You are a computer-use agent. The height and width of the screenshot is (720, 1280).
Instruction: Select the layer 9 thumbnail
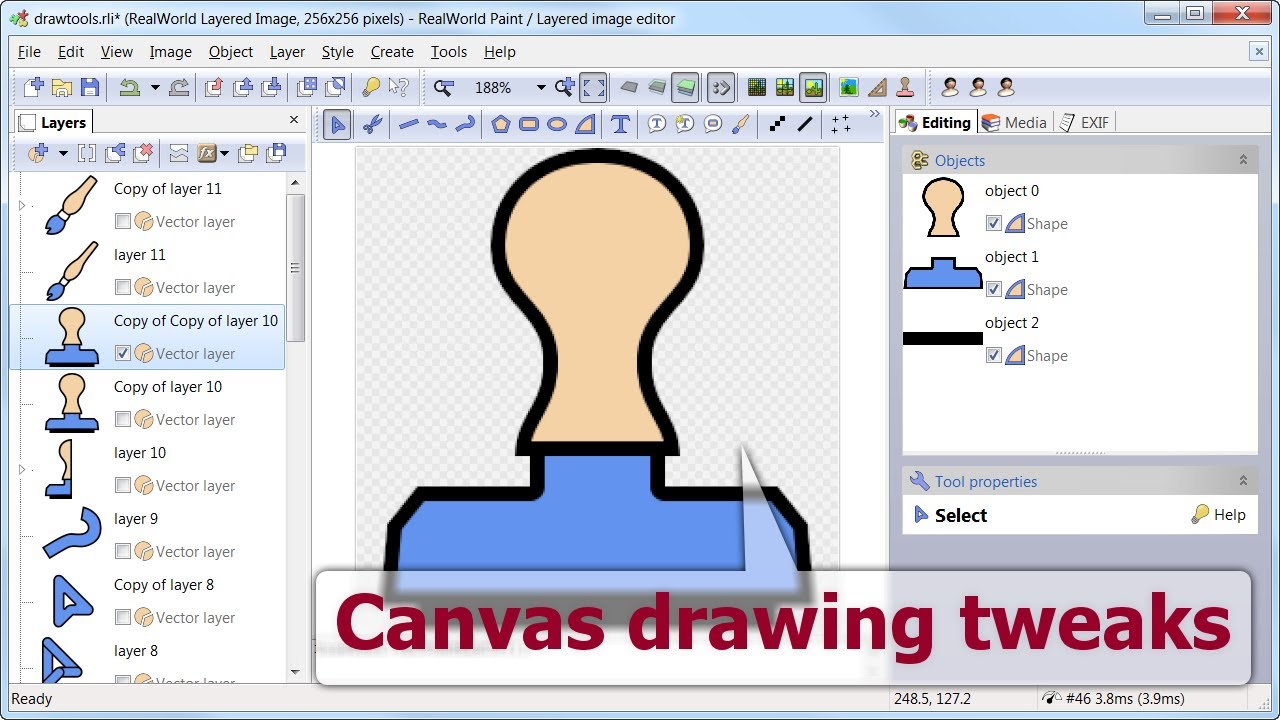(73, 532)
